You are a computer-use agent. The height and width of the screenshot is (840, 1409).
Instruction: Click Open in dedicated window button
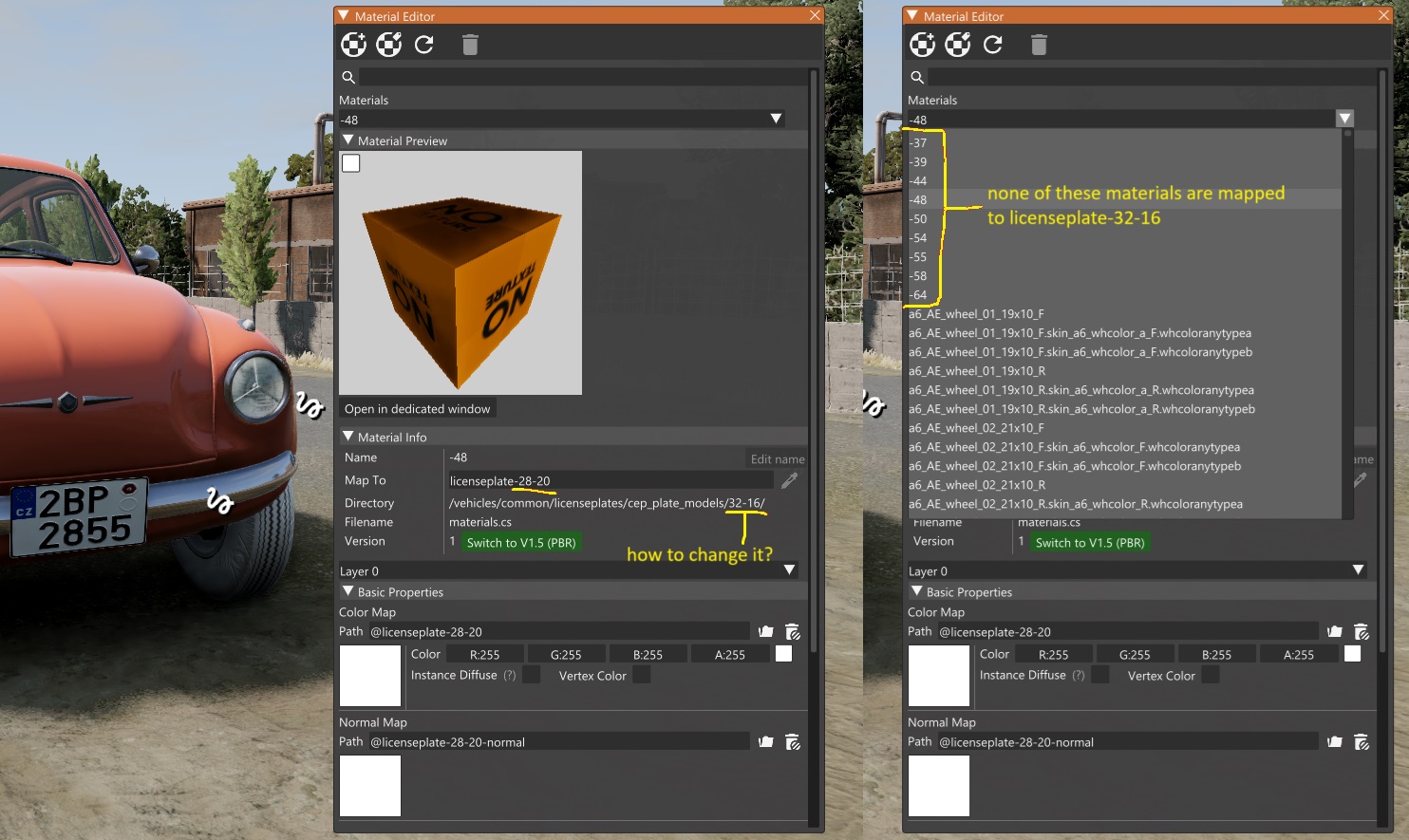click(x=418, y=409)
